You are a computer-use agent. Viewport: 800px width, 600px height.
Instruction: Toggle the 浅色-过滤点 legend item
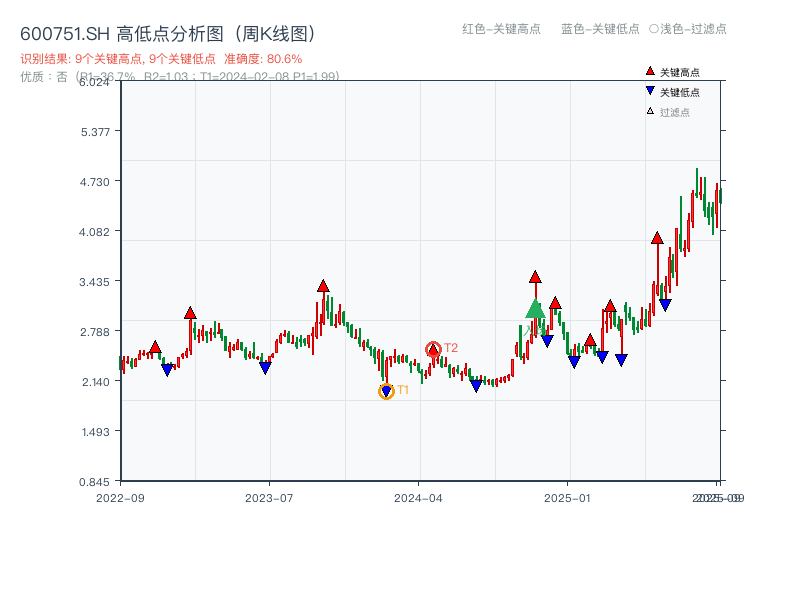[690, 30]
